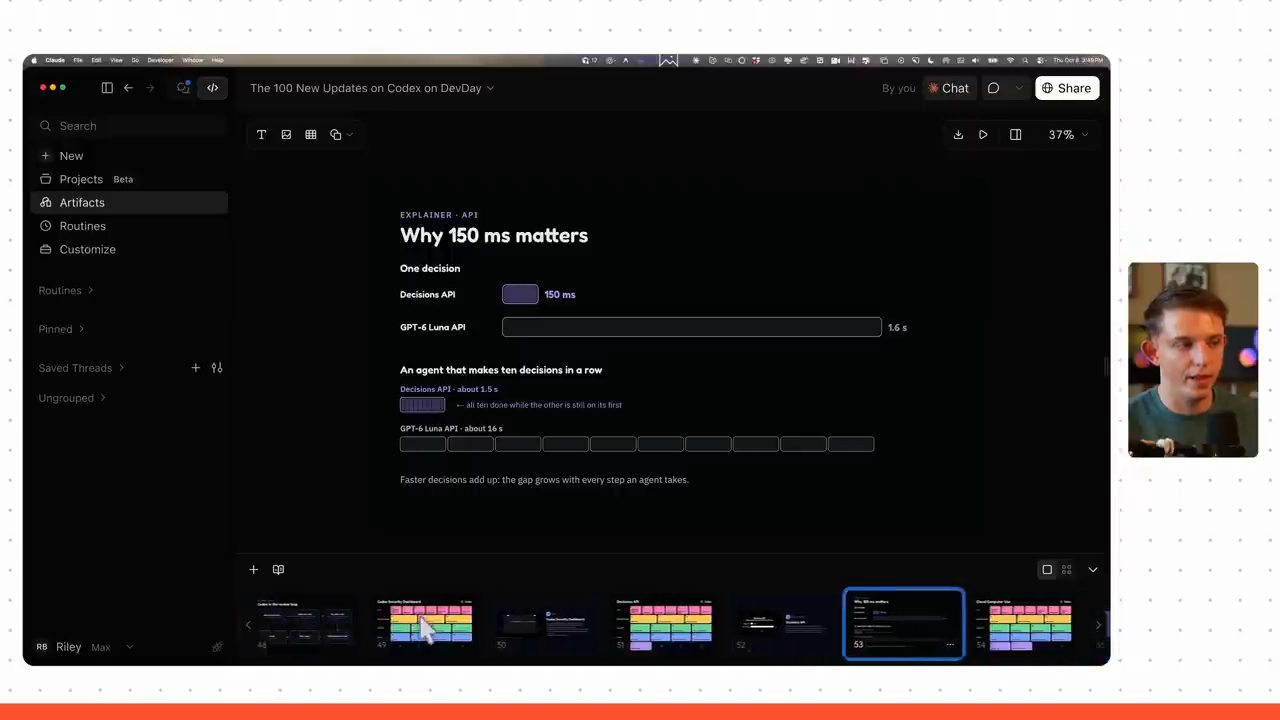Go to Routines in the sidebar list

tap(130, 226)
